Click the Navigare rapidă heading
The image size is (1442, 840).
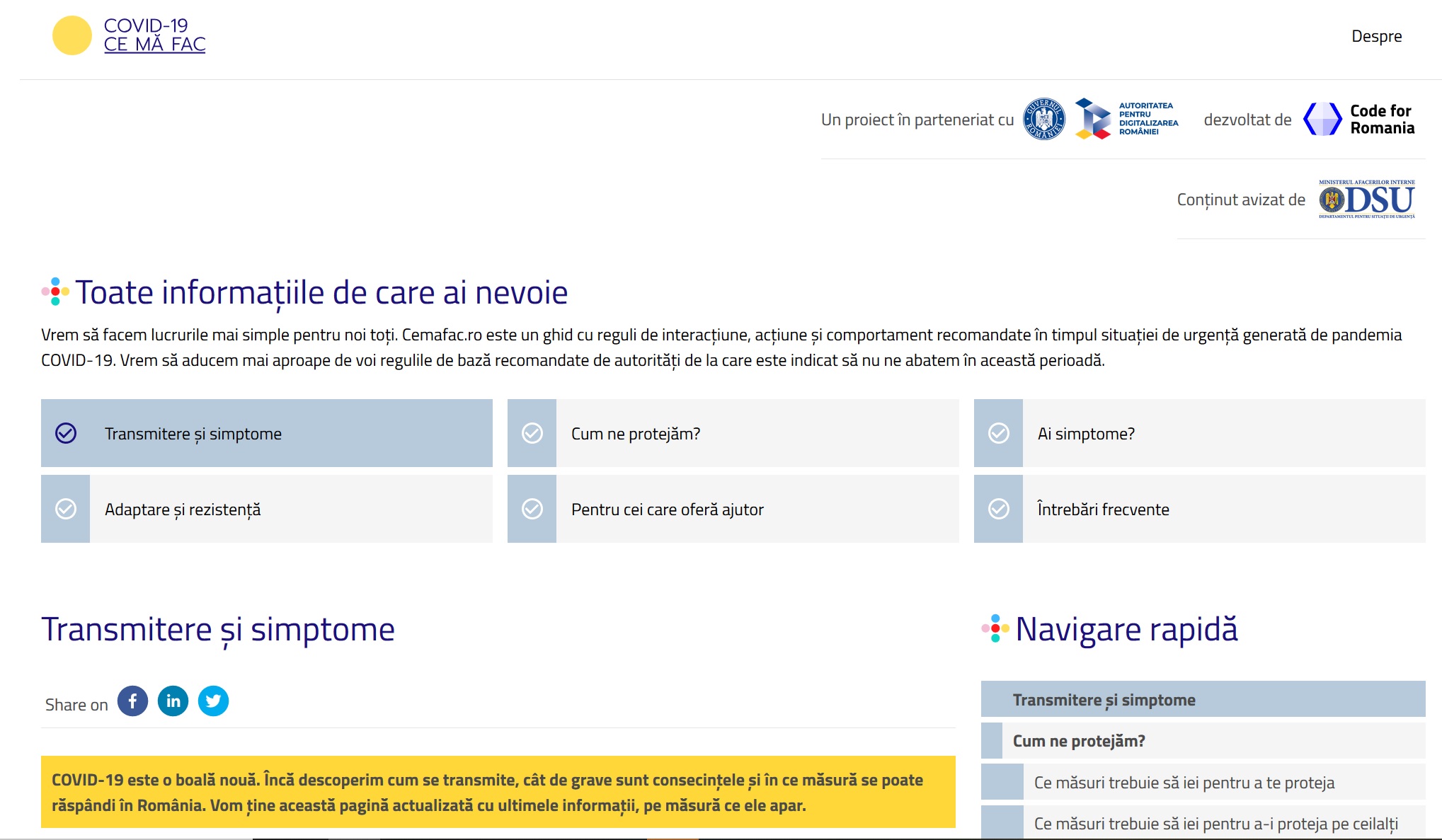click(x=1126, y=629)
